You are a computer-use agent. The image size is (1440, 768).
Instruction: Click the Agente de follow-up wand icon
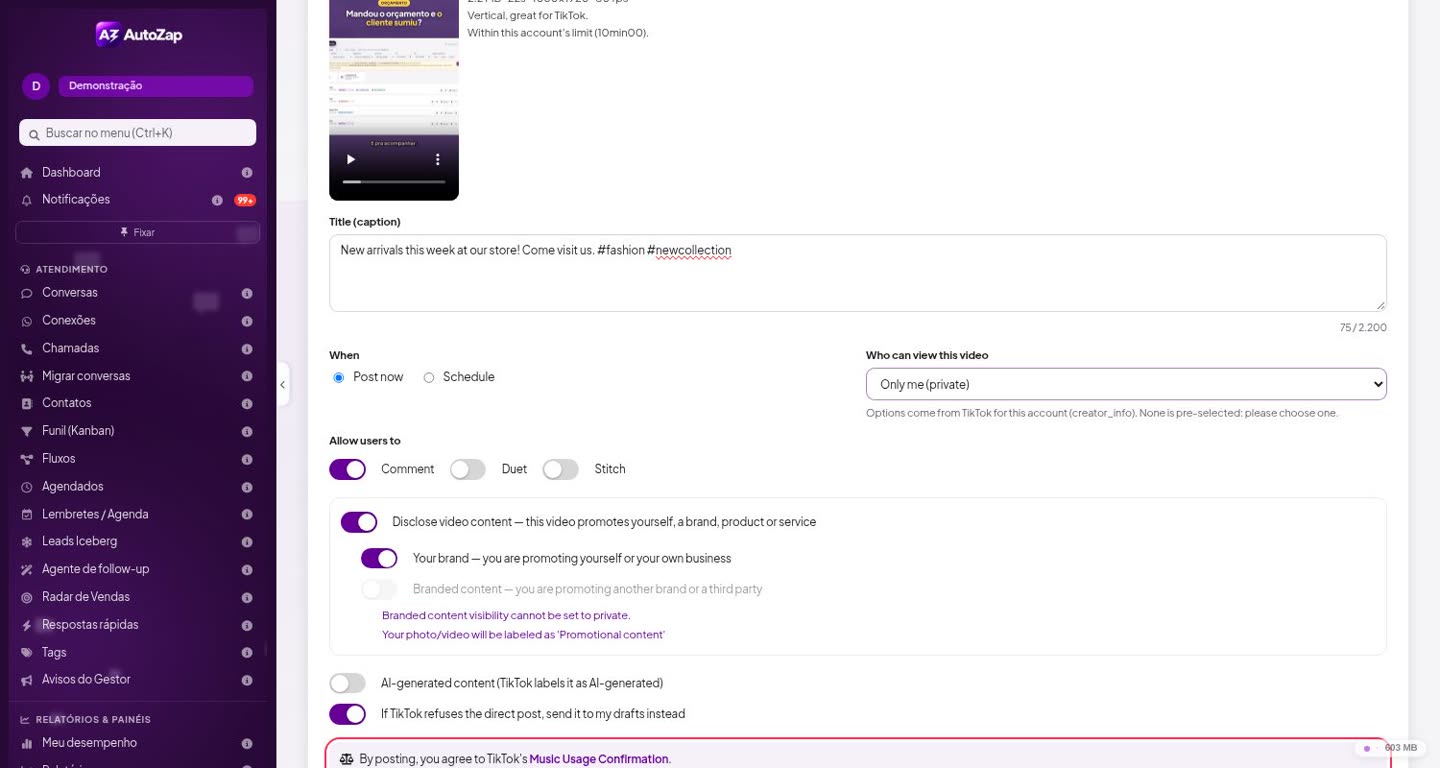pyautogui.click(x=27, y=570)
